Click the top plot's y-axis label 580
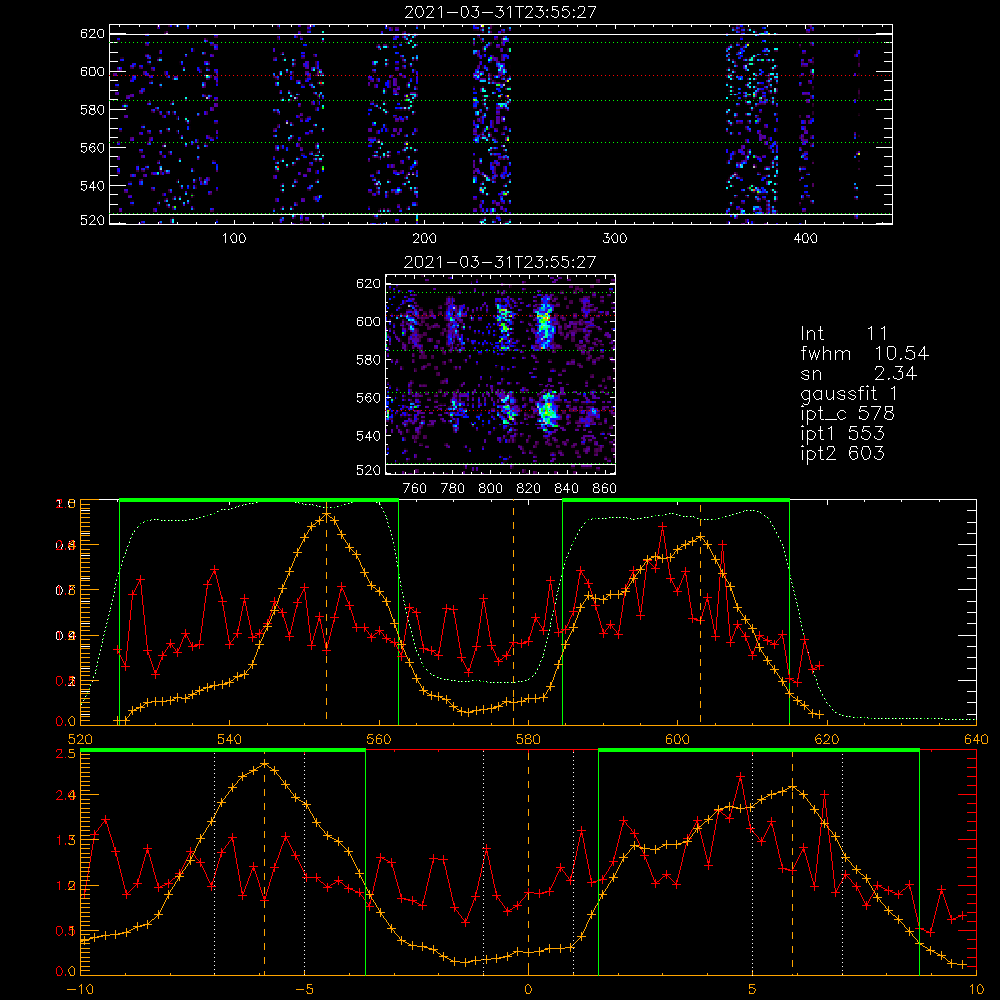The image size is (1000, 1000). pyautogui.click(x=92, y=110)
